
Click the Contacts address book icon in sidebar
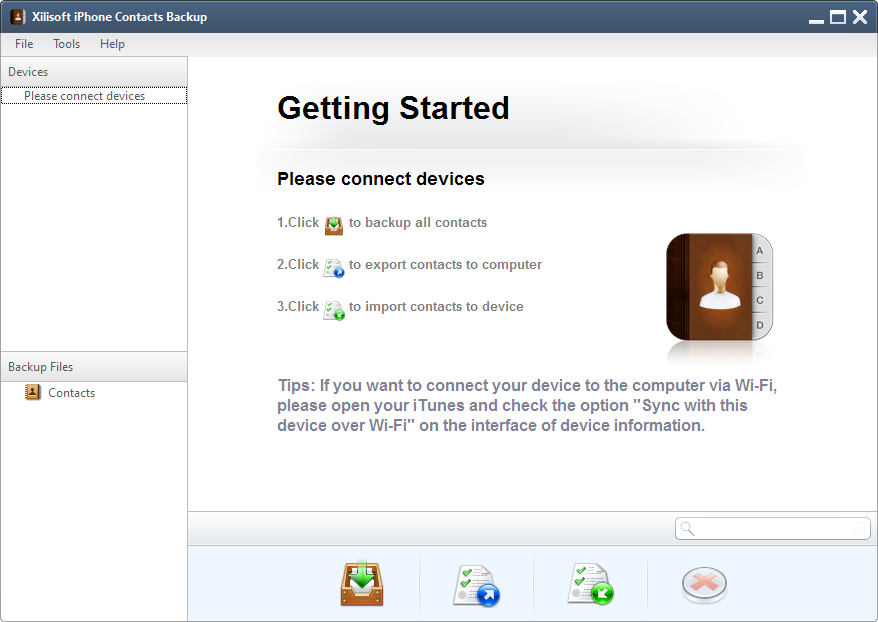(x=32, y=392)
